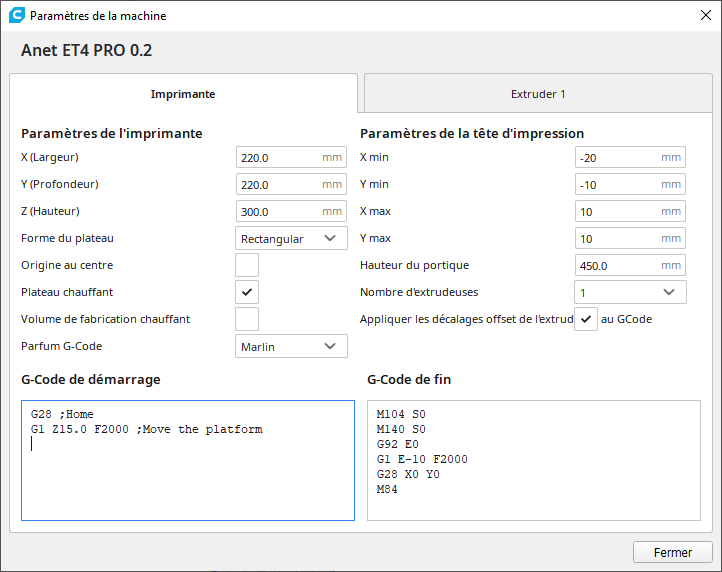Edit the Y (Profondeur) field
722x572 pixels.
point(291,184)
